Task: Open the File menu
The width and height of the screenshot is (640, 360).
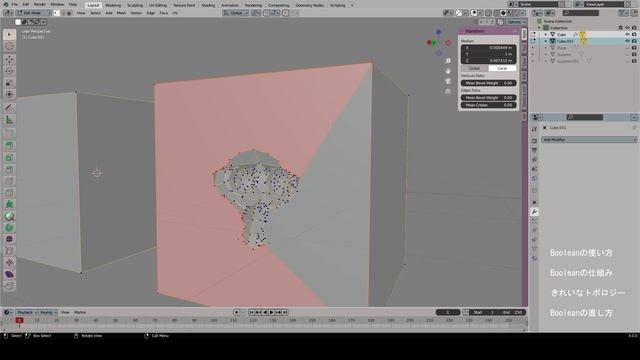Action: [x=15, y=4]
